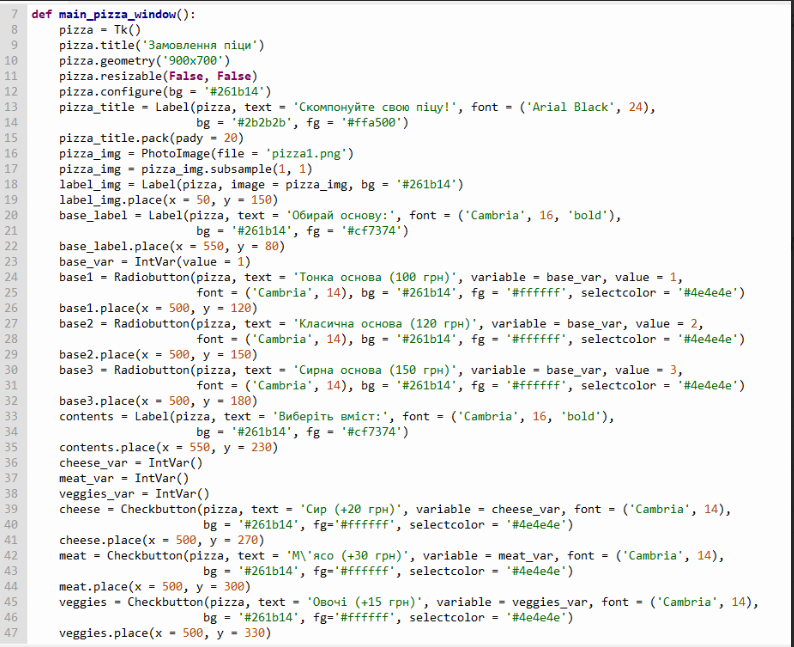Click the 'М\'ясо (+30 грн)' string
The width and height of the screenshot is (794, 647).
(347, 556)
